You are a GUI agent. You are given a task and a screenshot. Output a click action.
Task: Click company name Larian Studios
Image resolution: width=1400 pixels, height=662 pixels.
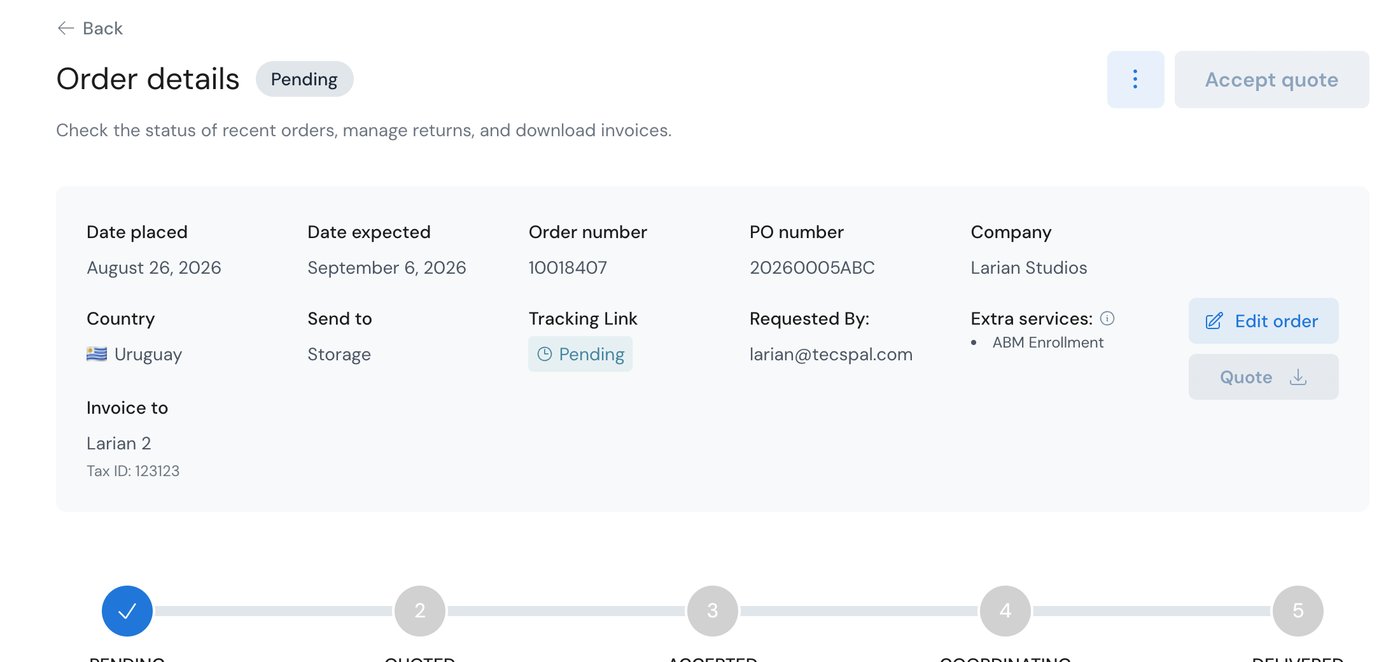(1029, 268)
